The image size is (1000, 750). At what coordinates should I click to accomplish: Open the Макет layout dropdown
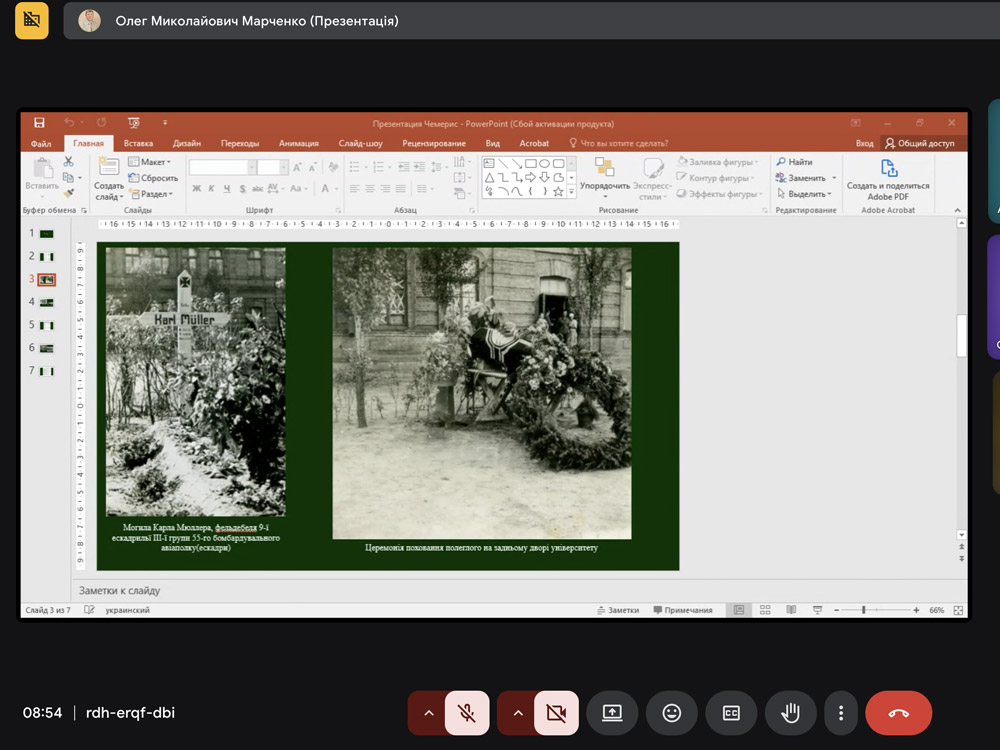point(153,162)
